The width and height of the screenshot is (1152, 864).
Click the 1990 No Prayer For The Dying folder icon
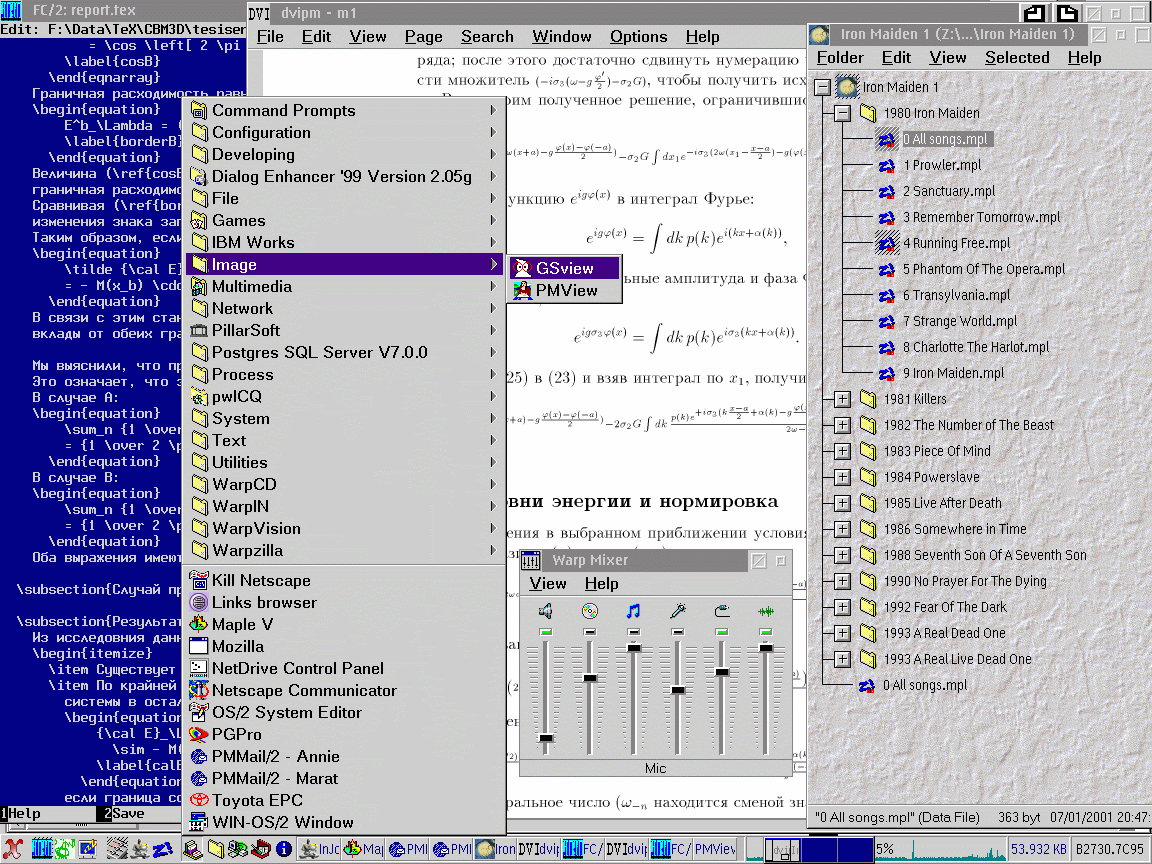tap(868, 581)
